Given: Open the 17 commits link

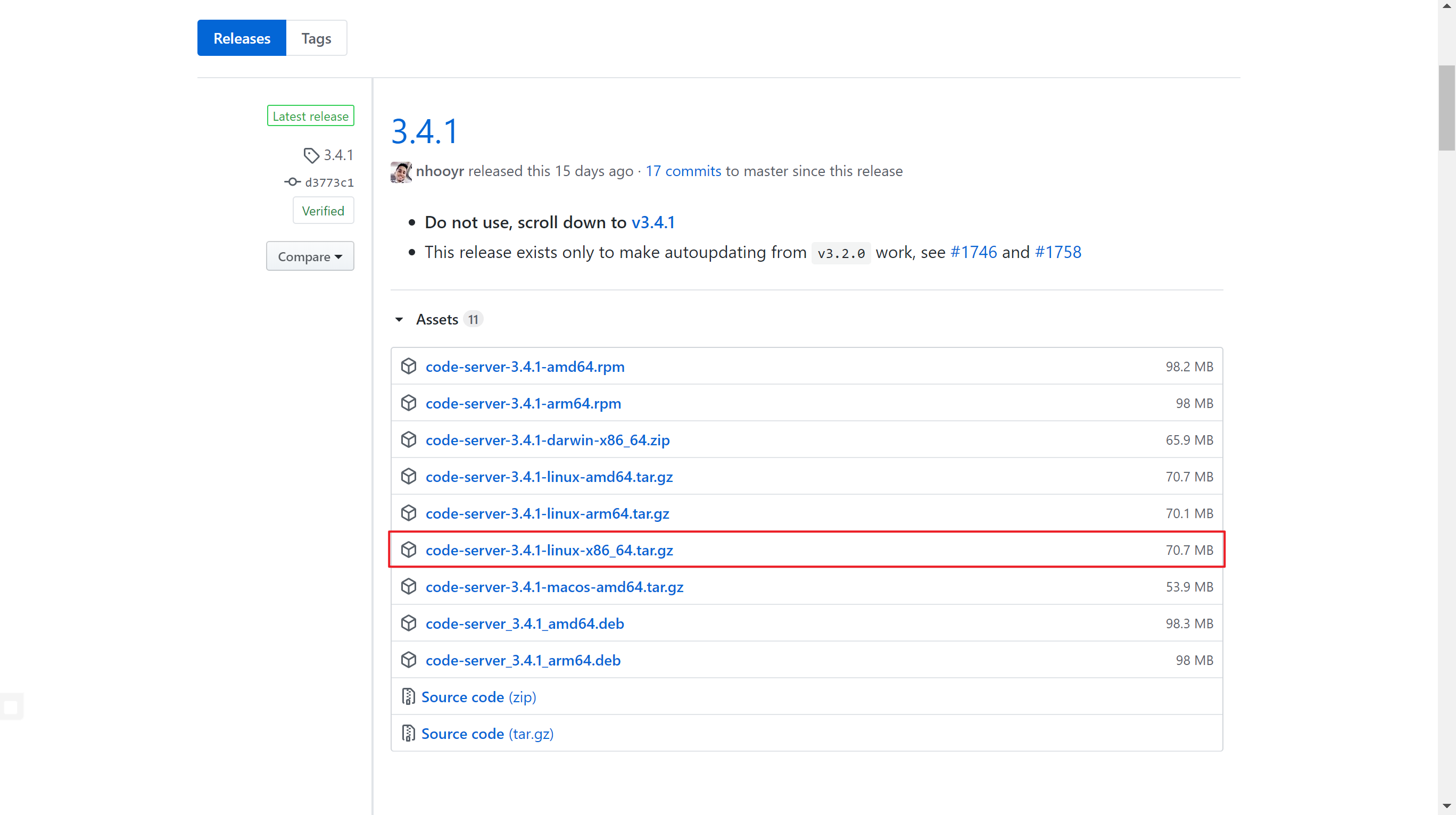Looking at the screenshot, I should click(x=683, y=171).
